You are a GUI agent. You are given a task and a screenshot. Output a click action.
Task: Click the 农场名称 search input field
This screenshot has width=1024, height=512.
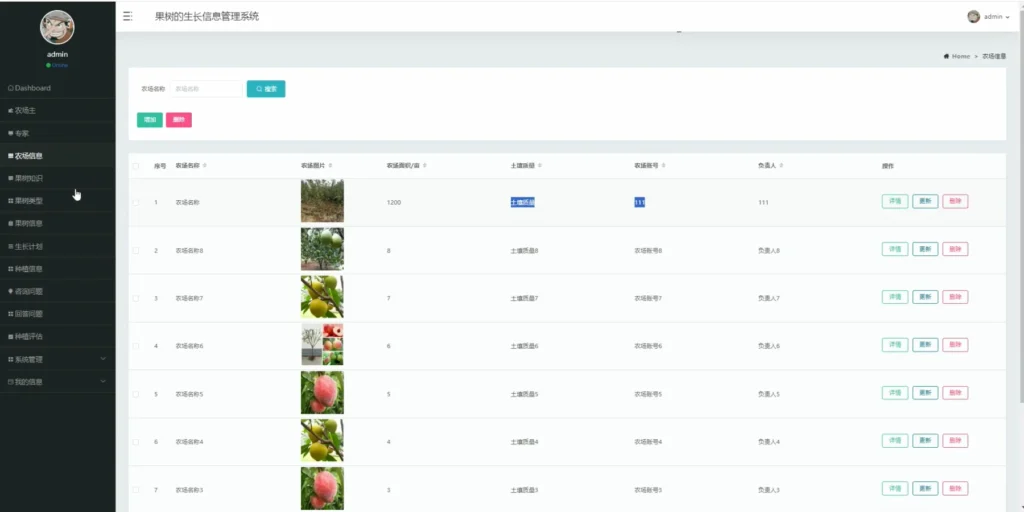(206, 89)
